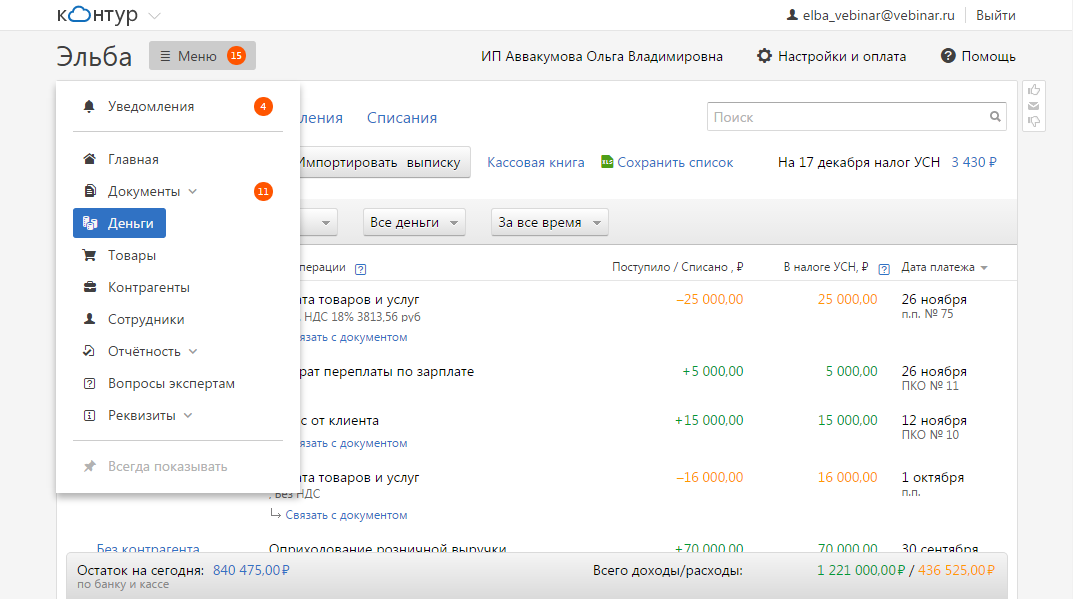This screenshot has height=599, width=1073.
Task: Expand the Отчётность submenu chevron
Action: 193,351
